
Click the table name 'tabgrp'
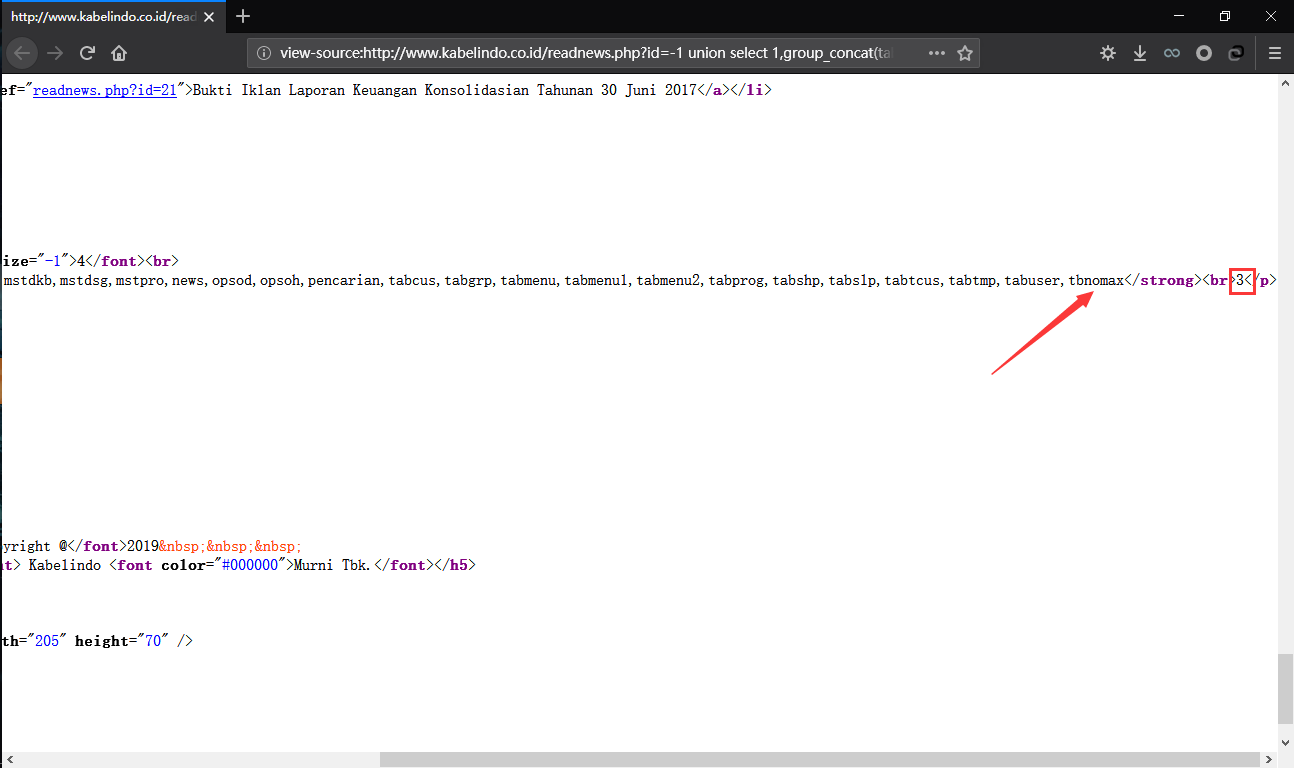tap(468, 281)
